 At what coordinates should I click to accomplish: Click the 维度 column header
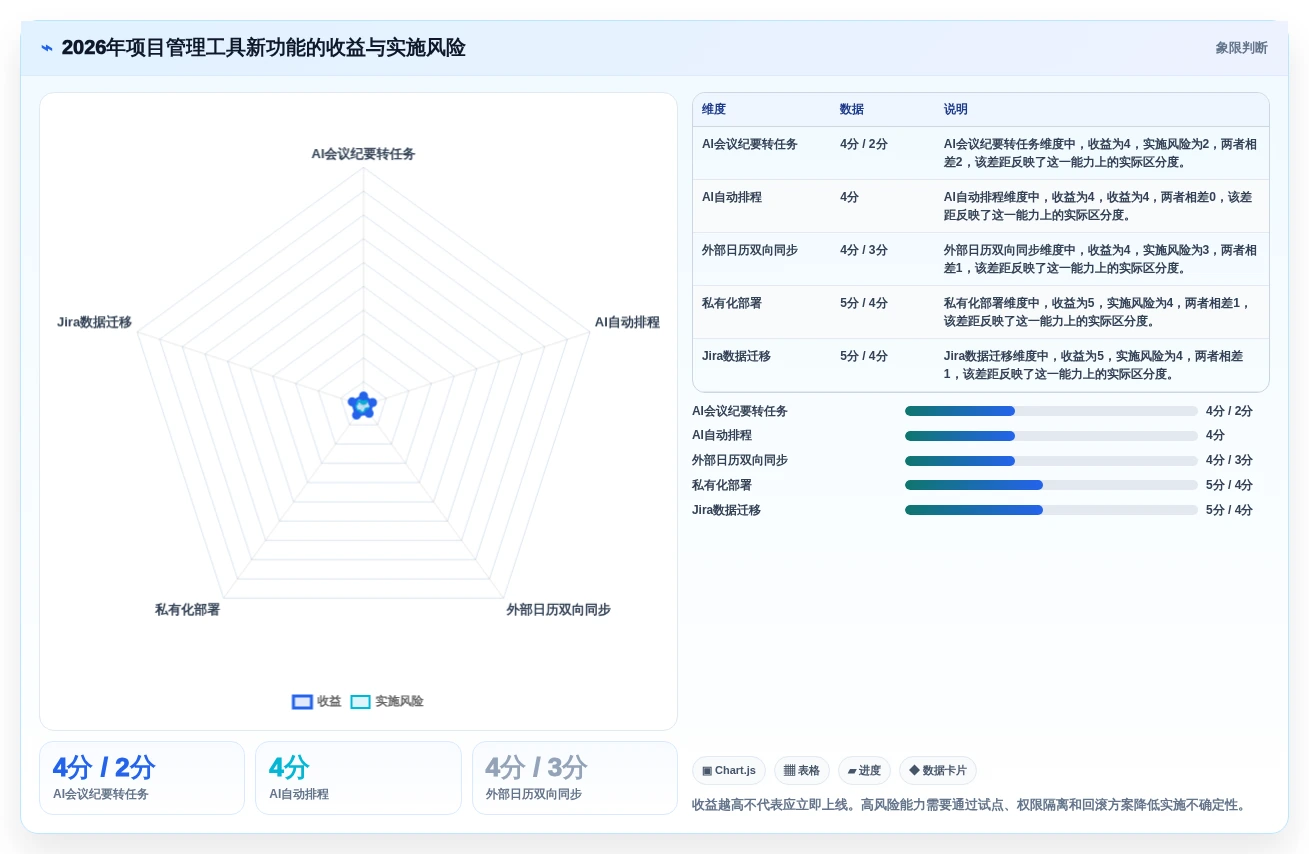pyautogui.click(x=714, y=110)
